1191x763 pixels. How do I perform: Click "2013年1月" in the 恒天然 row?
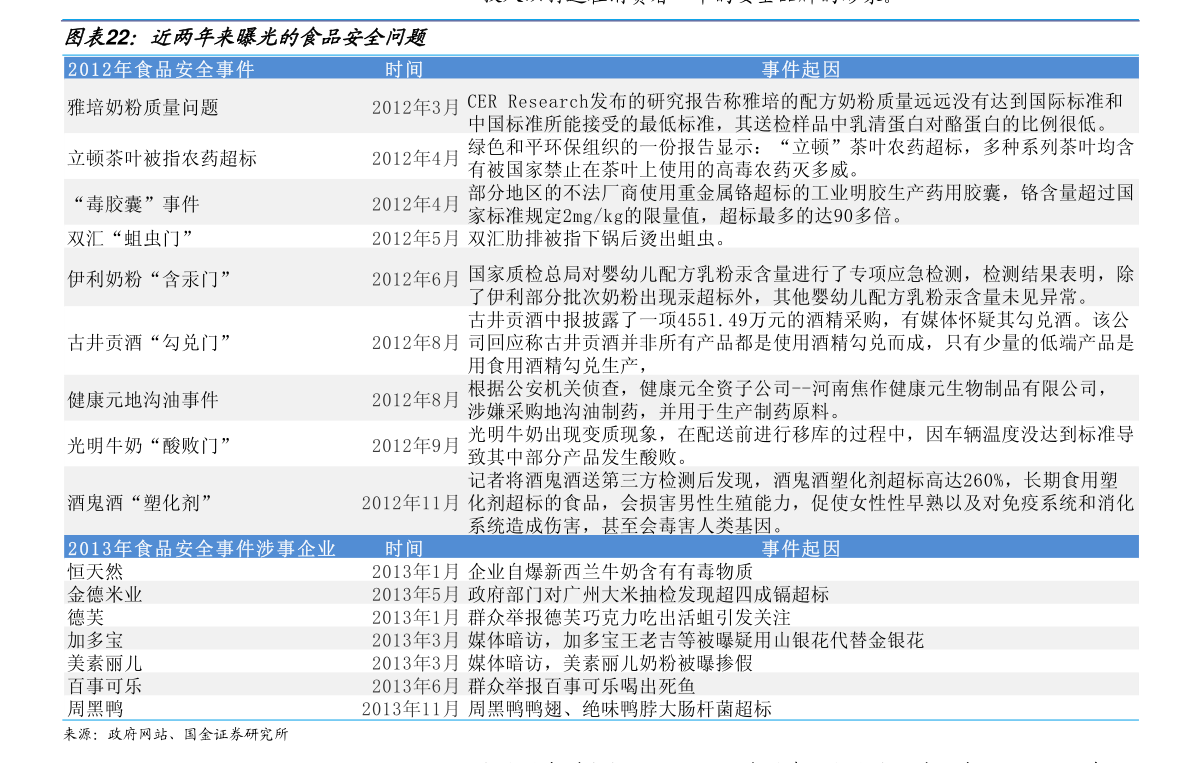415,572
